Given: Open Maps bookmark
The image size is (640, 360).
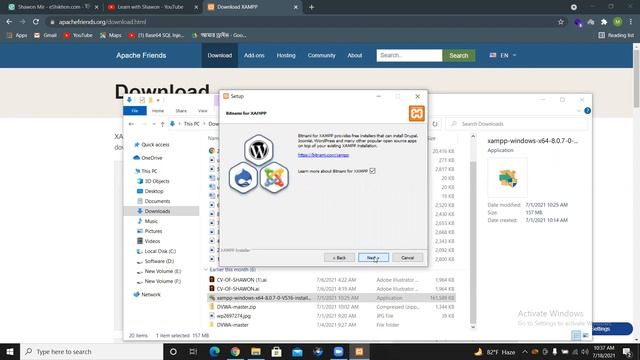Looking at the screenshot, I should (x=111, y=36).
